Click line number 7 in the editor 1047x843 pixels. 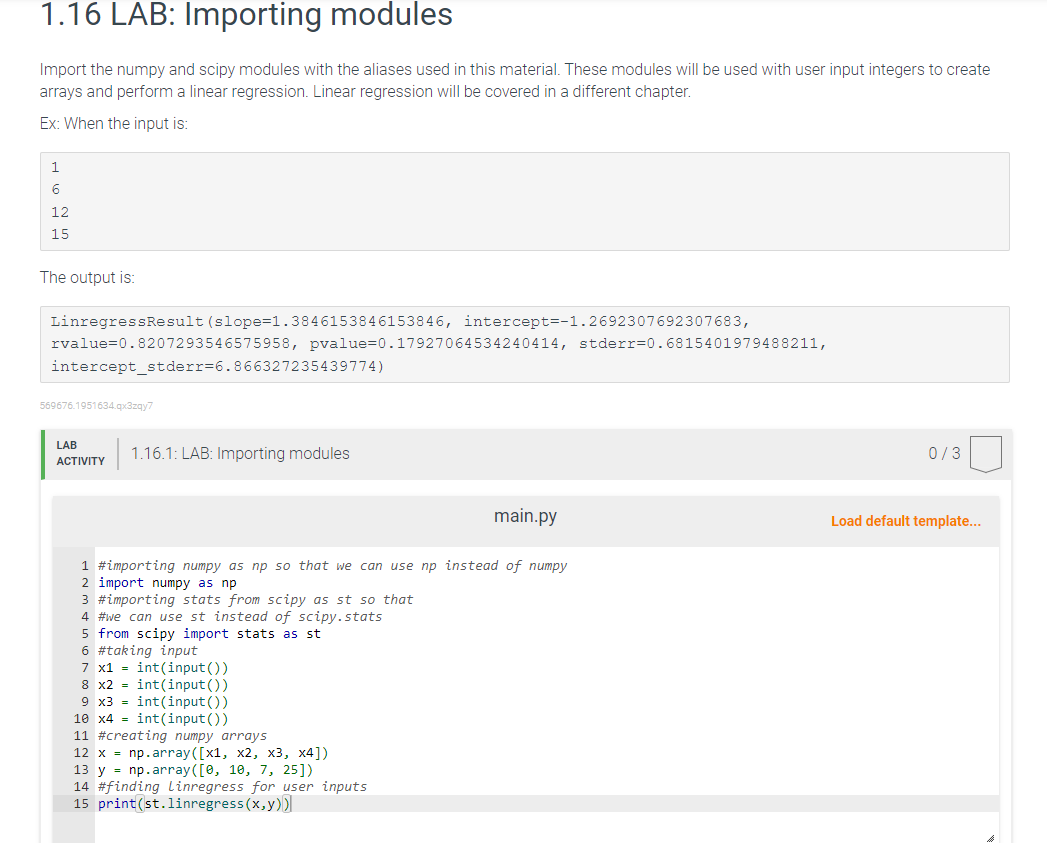[x=84, y=667]
